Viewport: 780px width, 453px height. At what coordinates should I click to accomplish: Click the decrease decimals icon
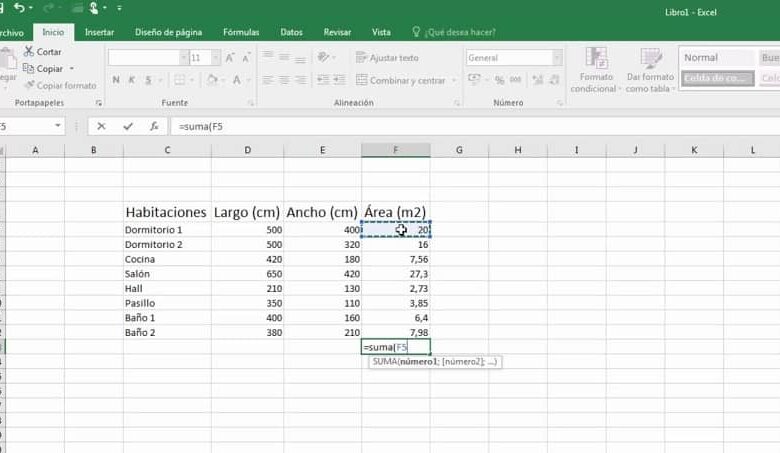pyautogui.click(x=554, y=80)
